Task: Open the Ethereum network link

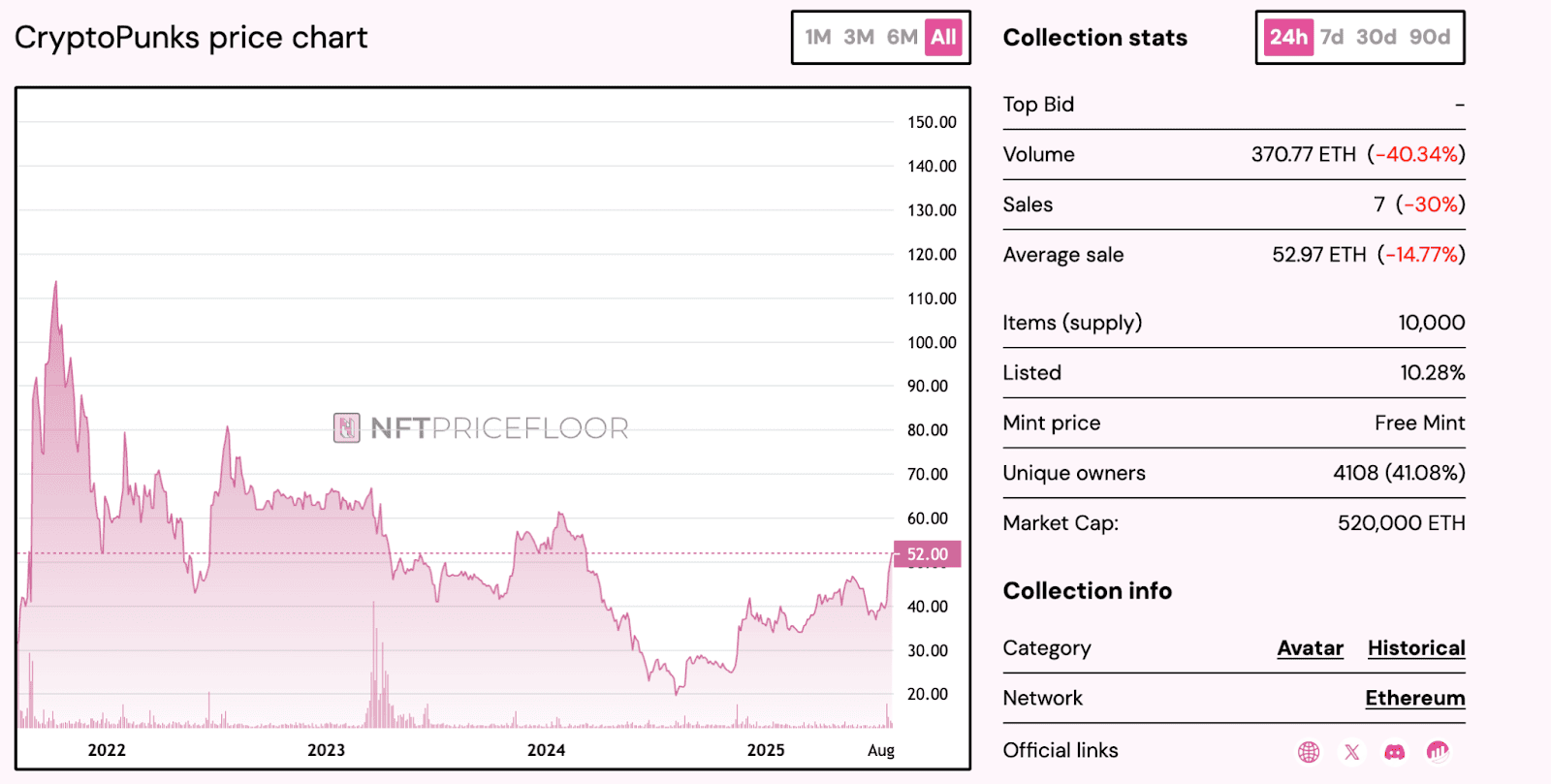Action: pos(1415,699)
